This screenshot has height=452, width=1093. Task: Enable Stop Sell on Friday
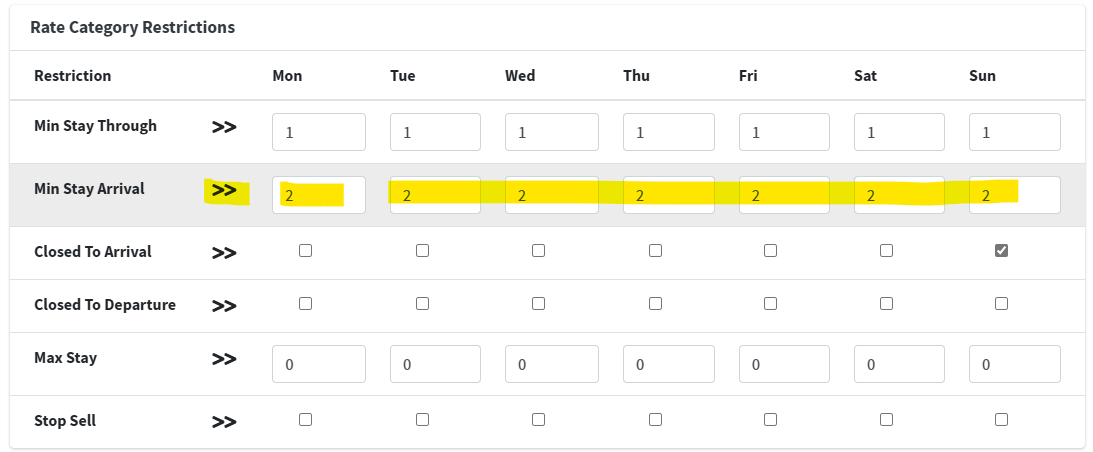pyautogui.click(x=770, y=420)
